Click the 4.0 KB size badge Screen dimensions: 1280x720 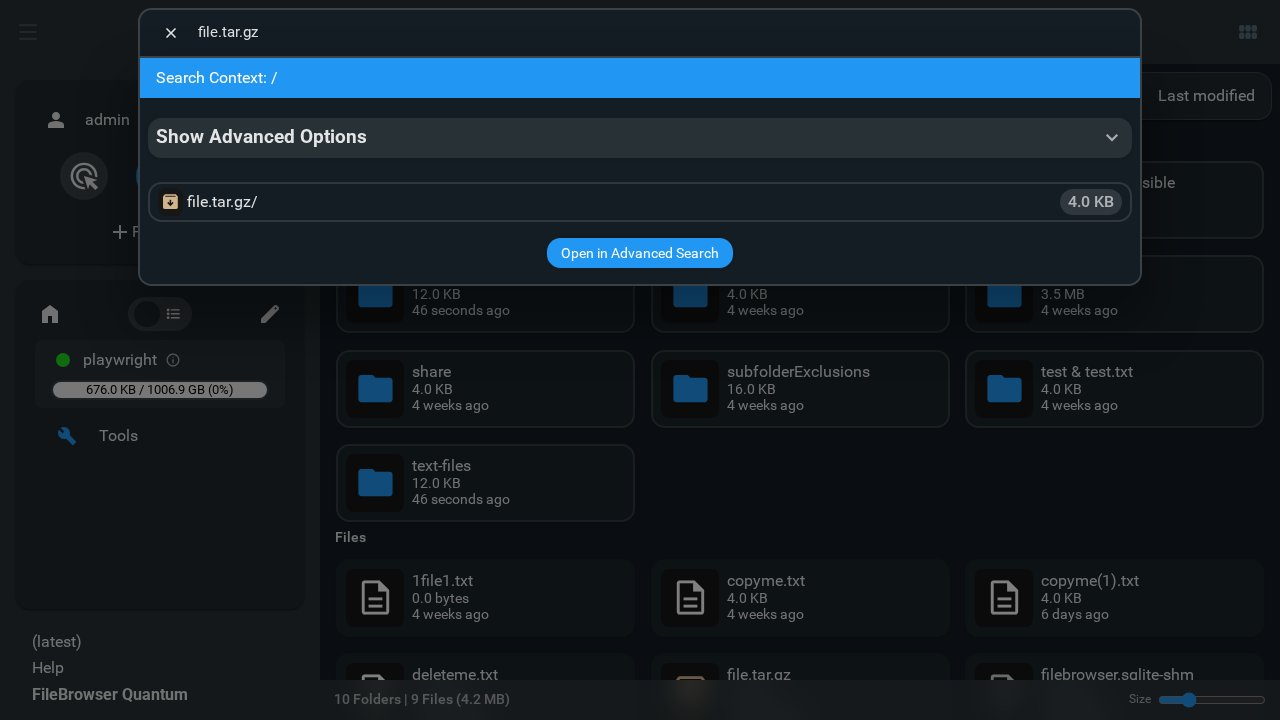click(1091, 202)
